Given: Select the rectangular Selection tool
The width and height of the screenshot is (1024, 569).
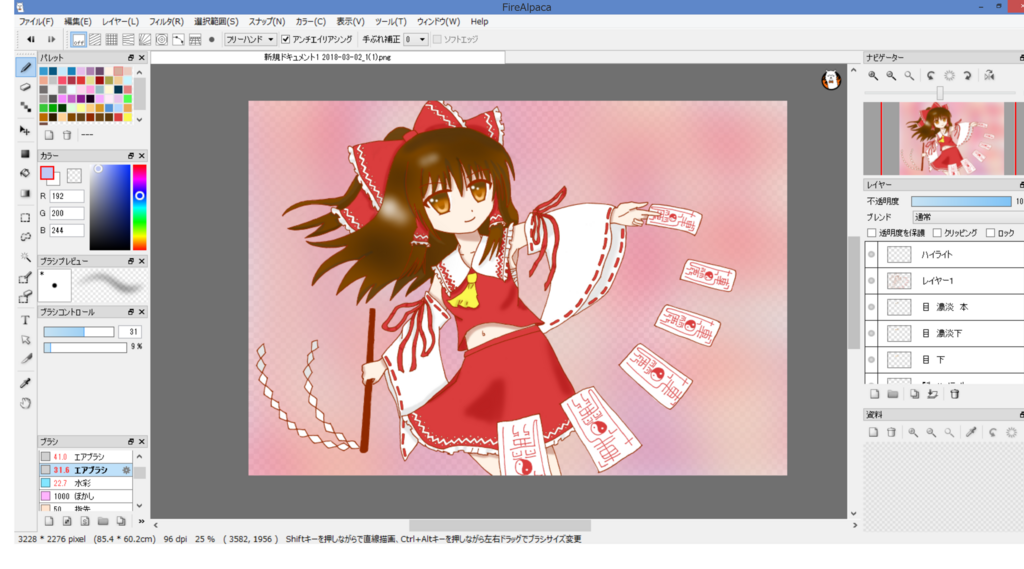Looking at the screenshot, I should point(25,218).
